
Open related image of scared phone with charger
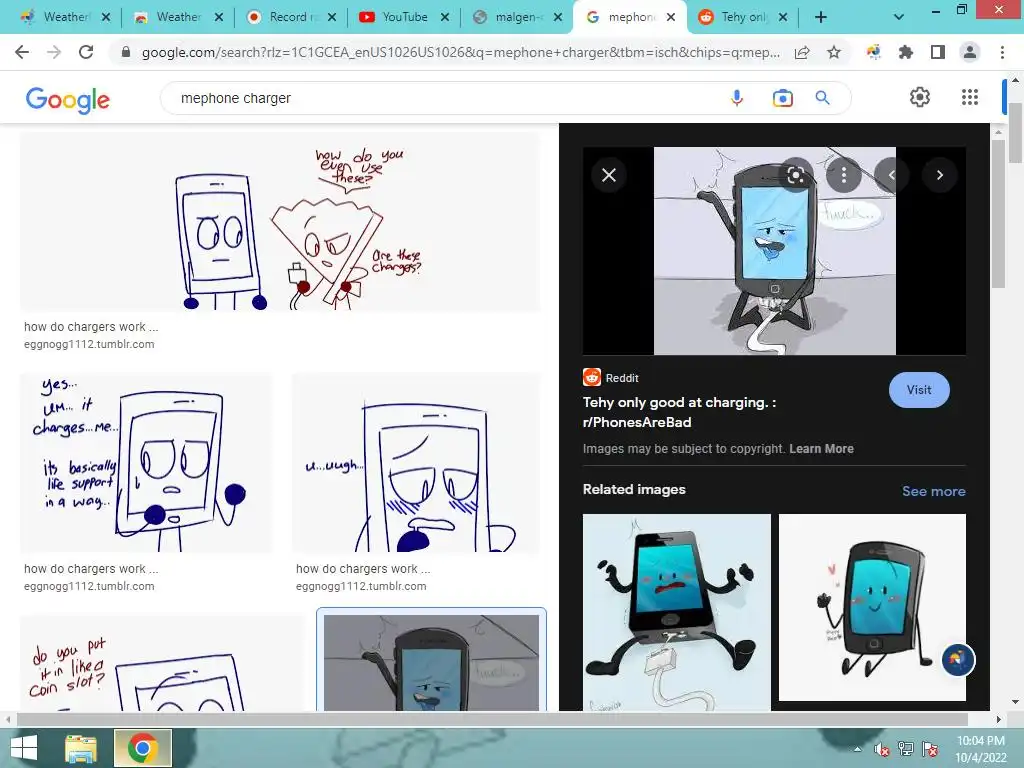tap(677, 612)
